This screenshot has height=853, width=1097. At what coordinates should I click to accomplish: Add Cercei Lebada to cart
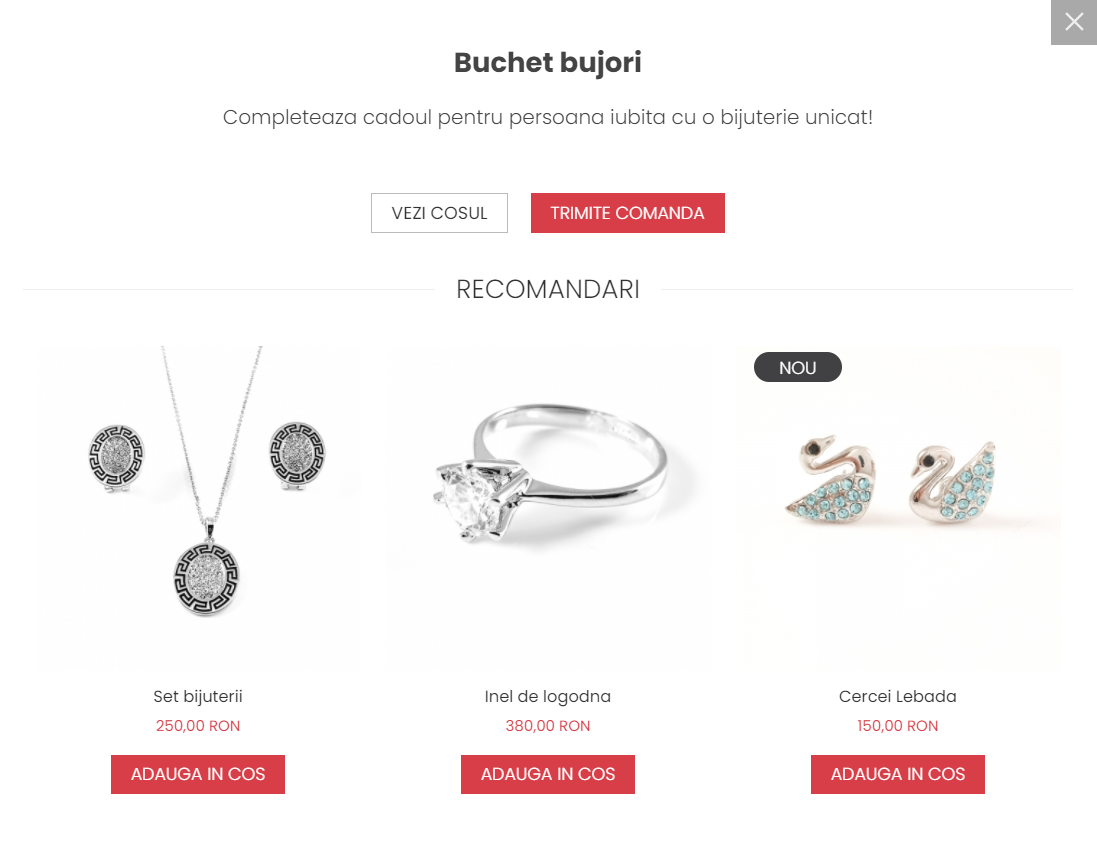pos(898,774)
